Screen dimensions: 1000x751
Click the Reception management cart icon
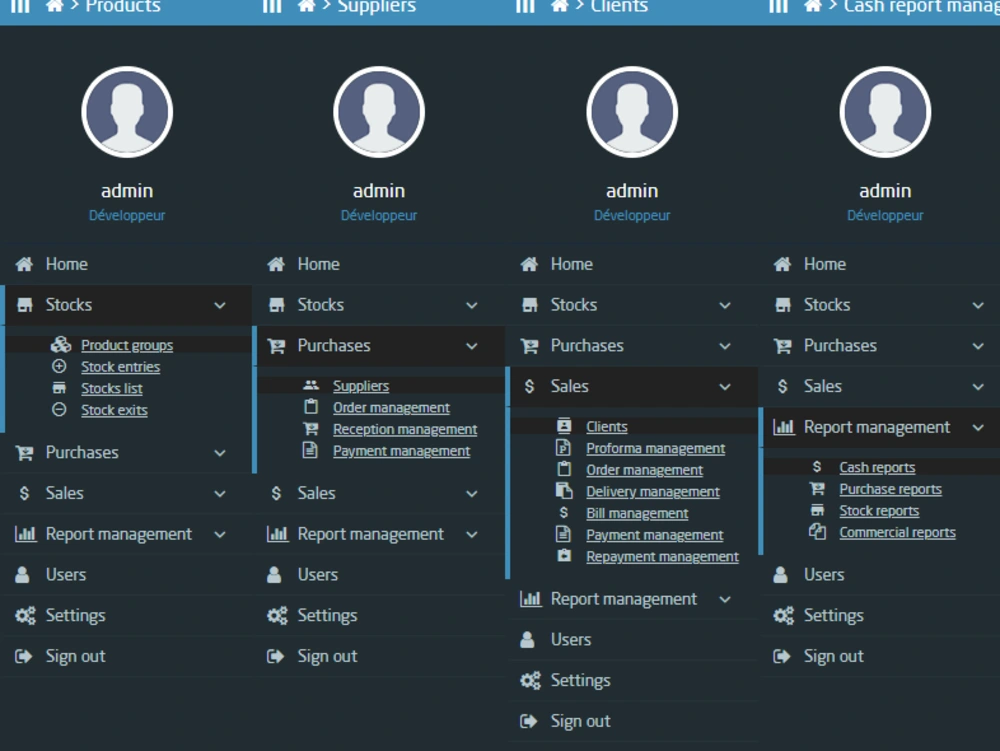[x=311, y=428]
